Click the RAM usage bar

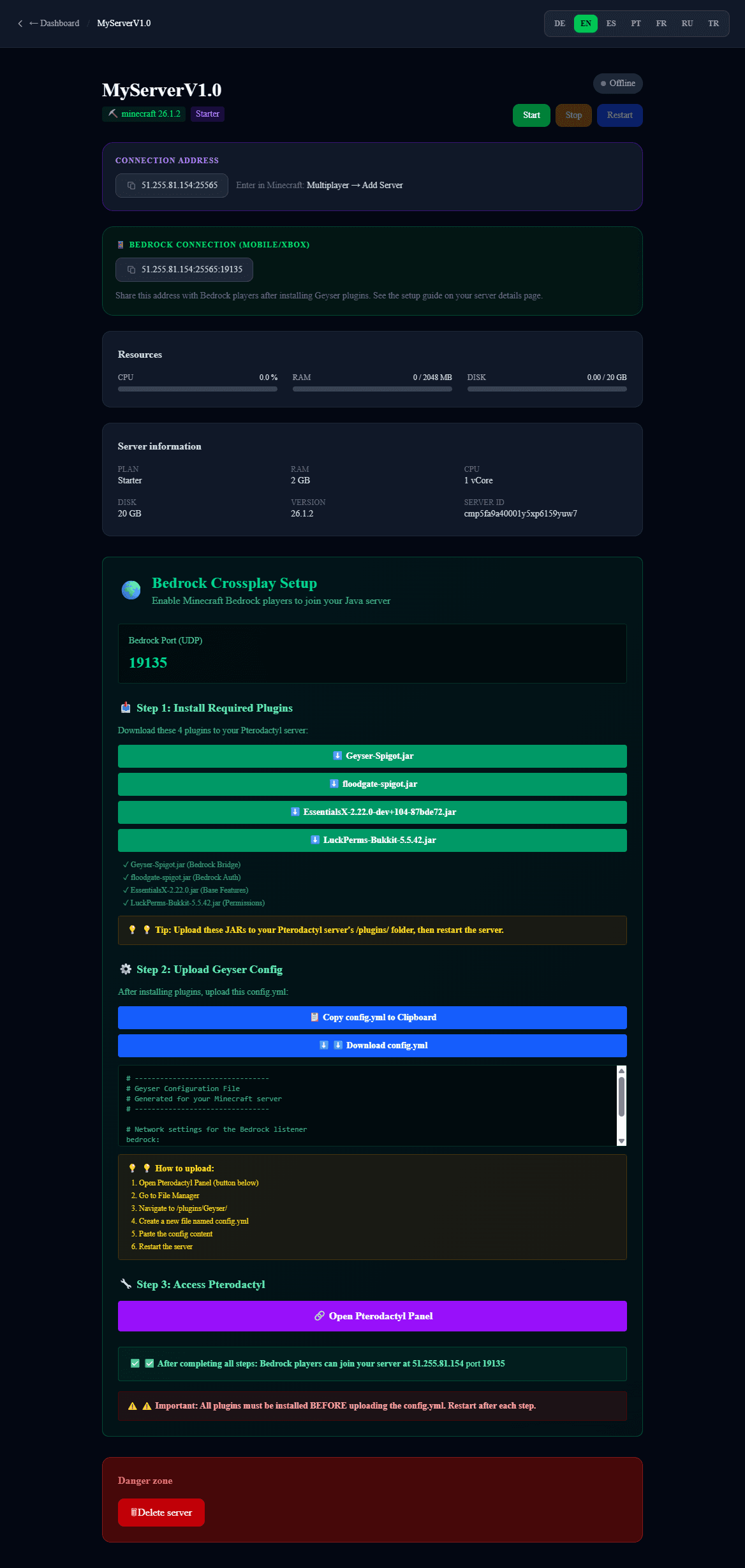372,389
